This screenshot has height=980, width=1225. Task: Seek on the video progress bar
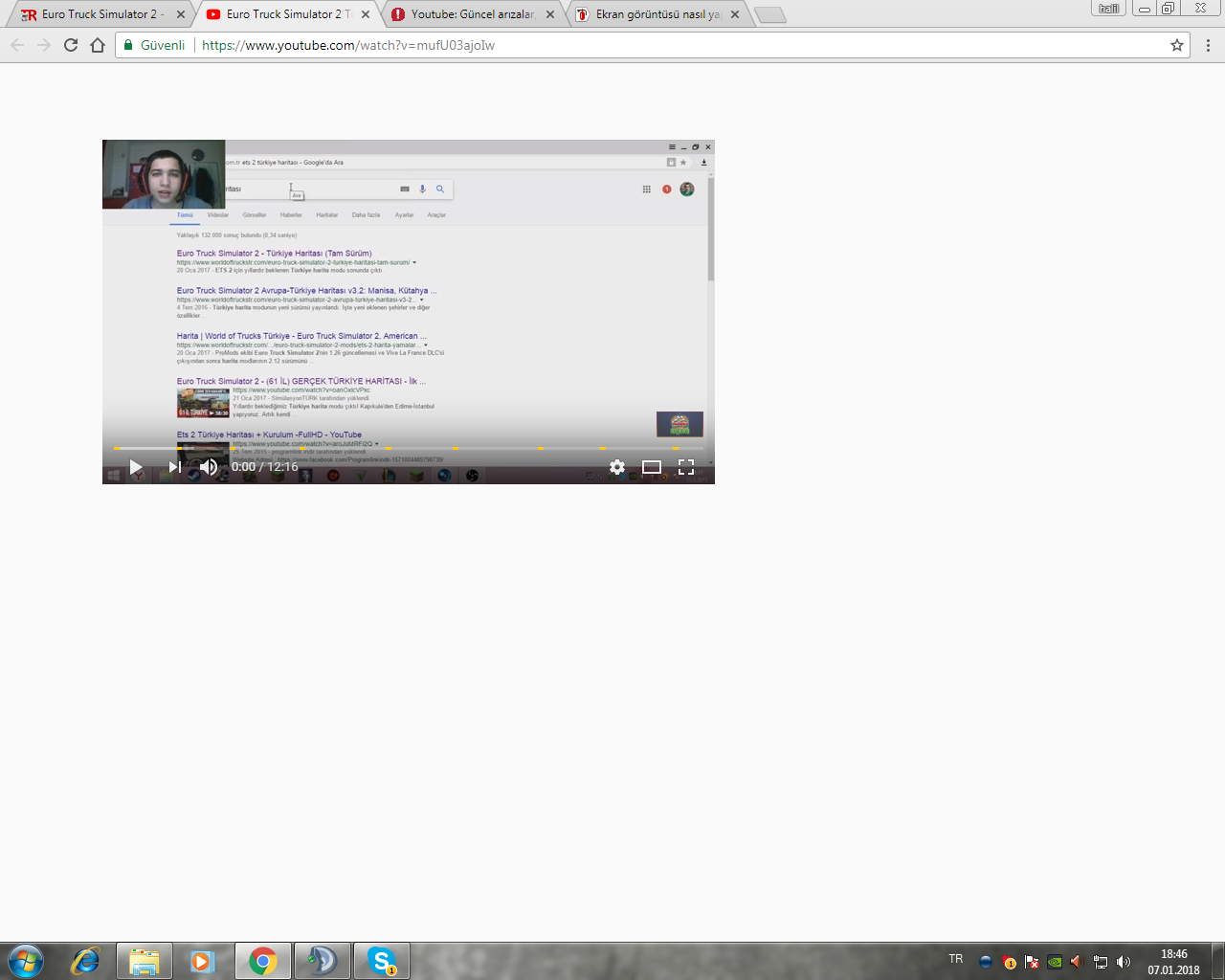tap(409, 448)
